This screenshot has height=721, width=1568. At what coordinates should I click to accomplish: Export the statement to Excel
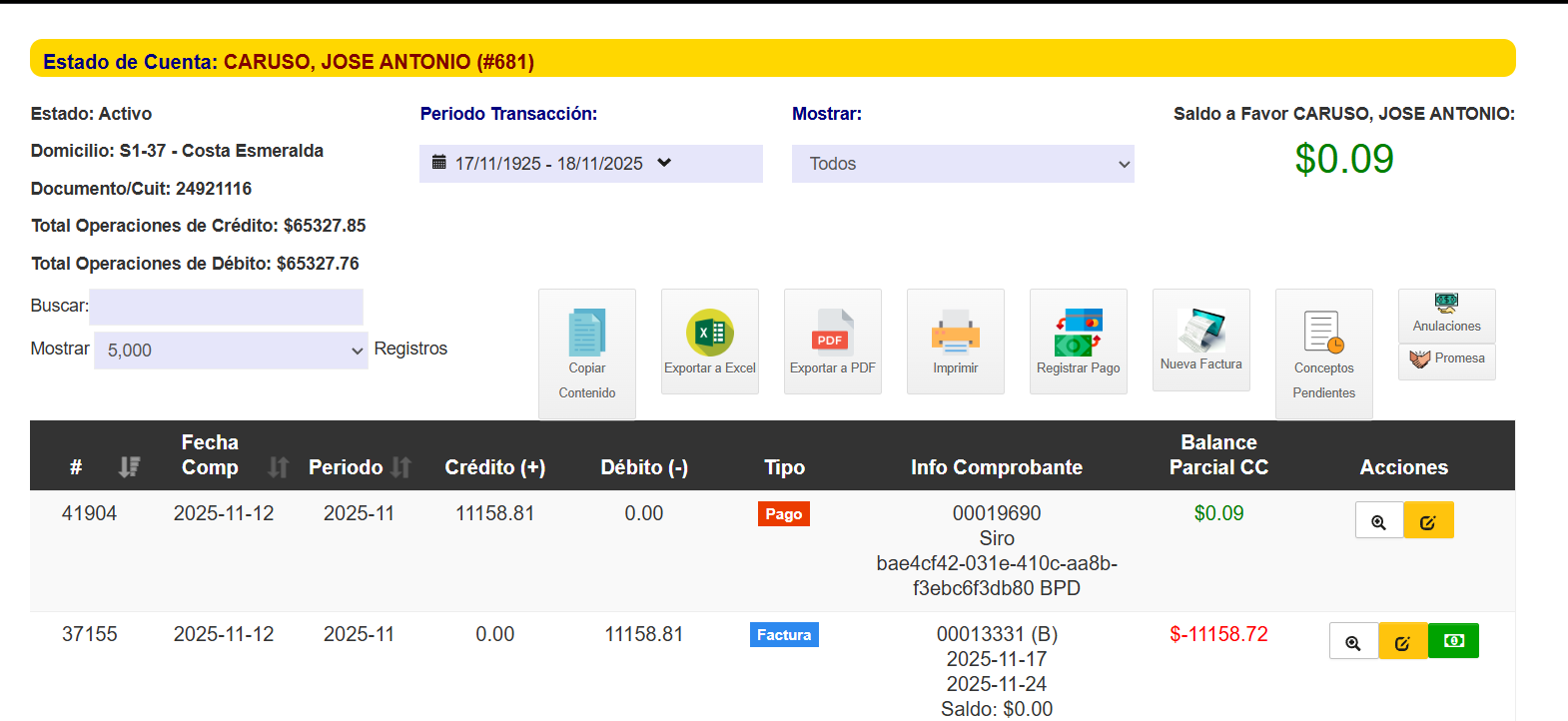[709, 334]
